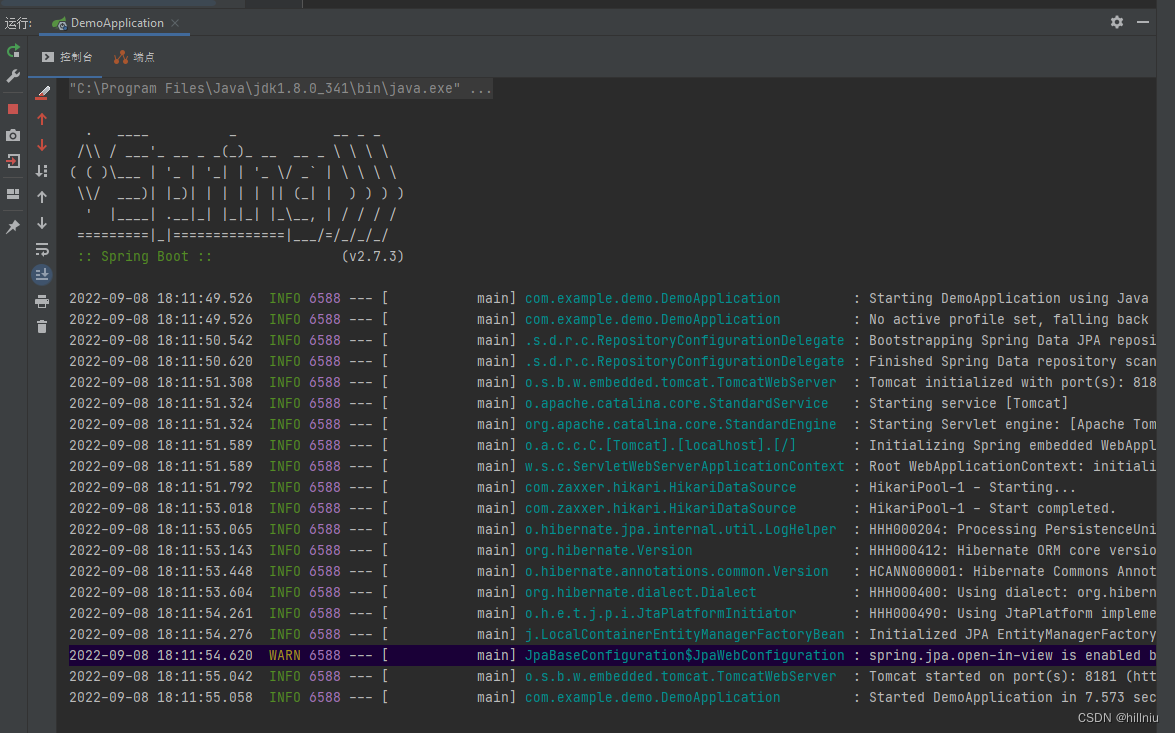
Task: Jump to previous error red up arrow
Action: click(42, 119)
